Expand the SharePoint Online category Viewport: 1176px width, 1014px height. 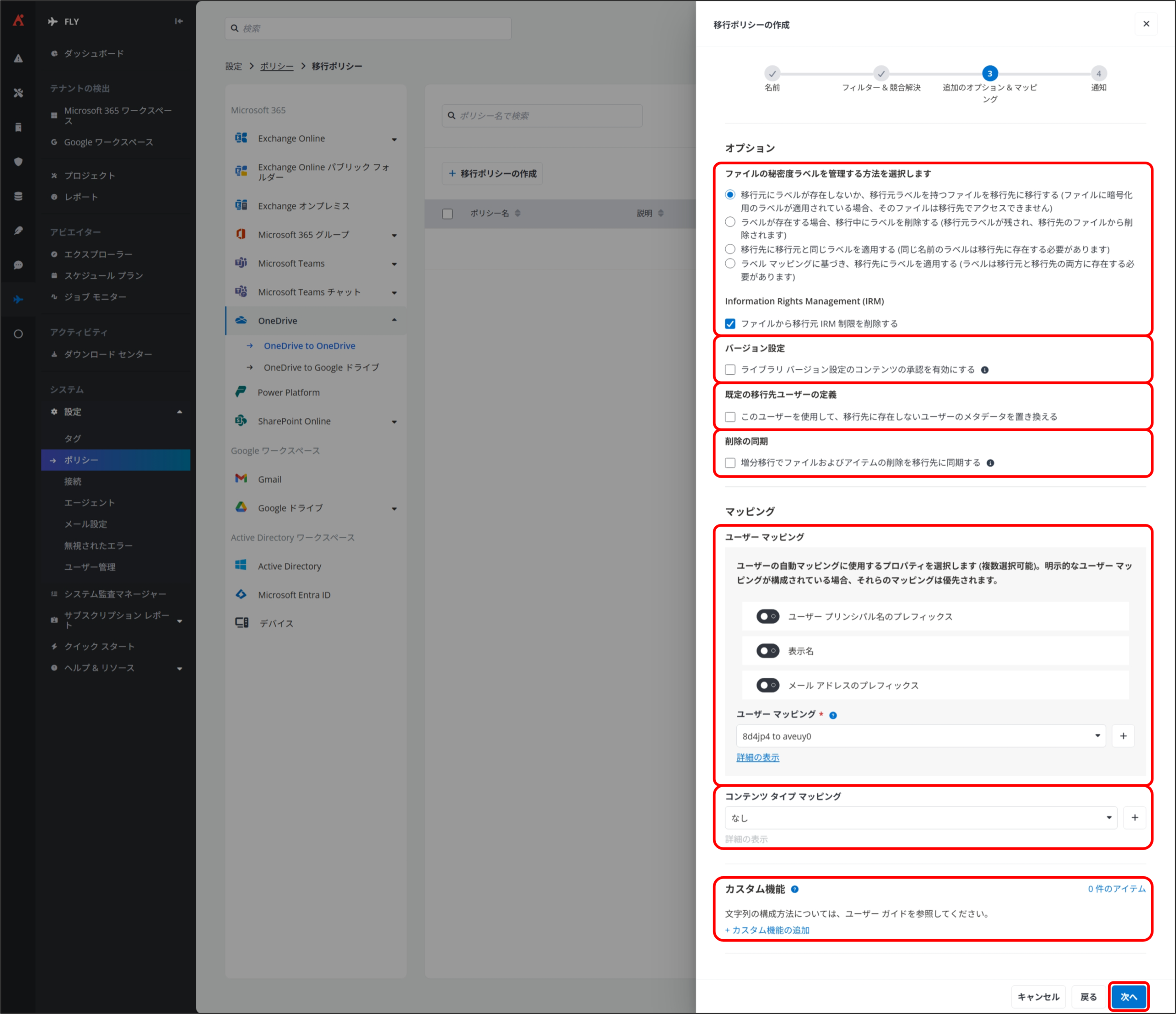(x=394, y=422)
